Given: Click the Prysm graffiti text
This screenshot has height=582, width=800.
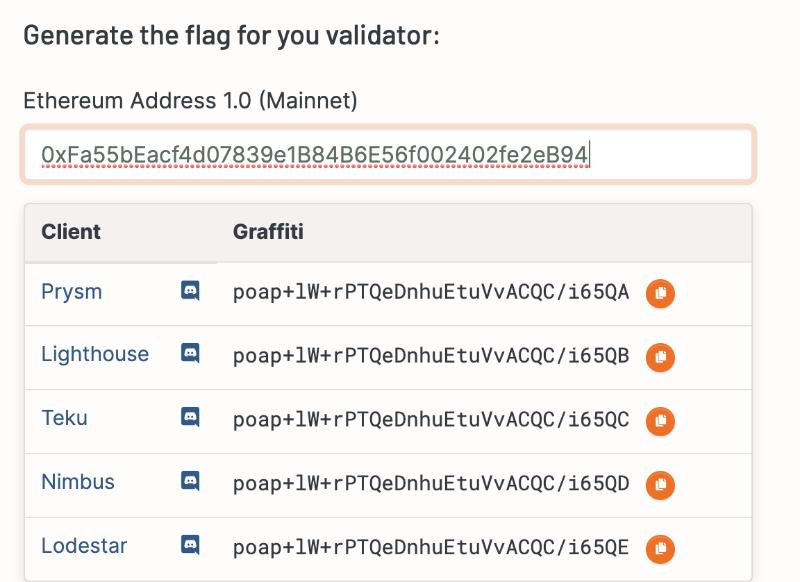Looking at the screenshot, I should pyautogui.click(x=431, y=292).
